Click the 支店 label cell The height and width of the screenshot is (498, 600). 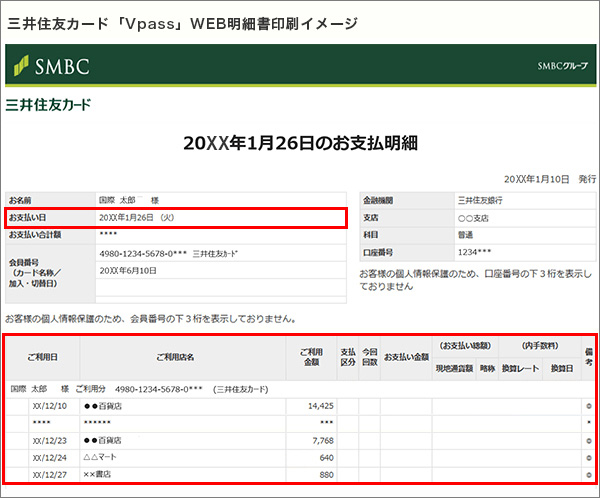click(x=407, y=218)
